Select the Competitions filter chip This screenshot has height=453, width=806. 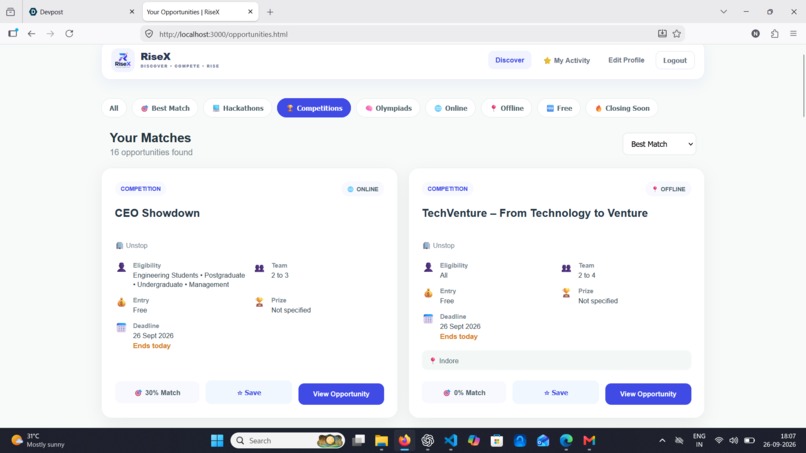click(314, 108)
